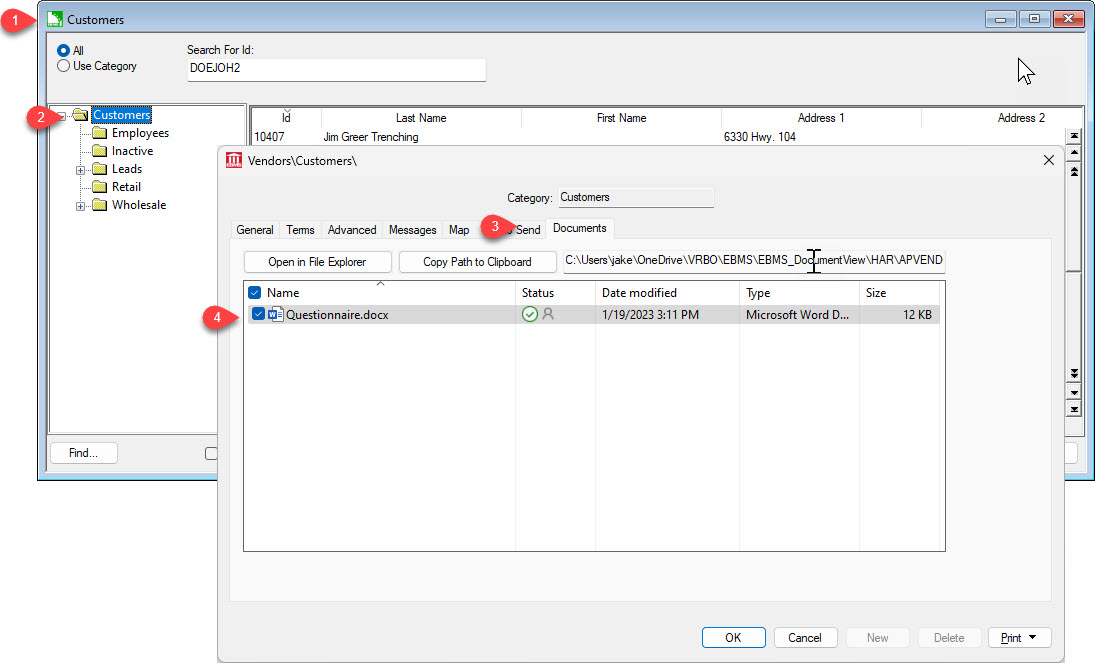This screenshot has width=1095, height=663.
Task: Click the Inactive folder icon in the tree
Action: pyautogui.click(x=102, y=150)
